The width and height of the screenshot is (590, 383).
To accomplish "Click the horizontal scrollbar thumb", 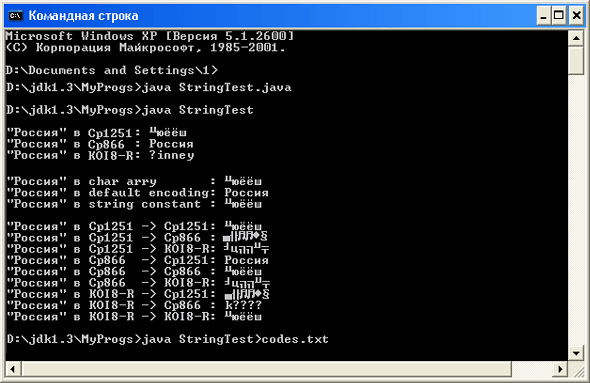I will click(x=266, y=369).
